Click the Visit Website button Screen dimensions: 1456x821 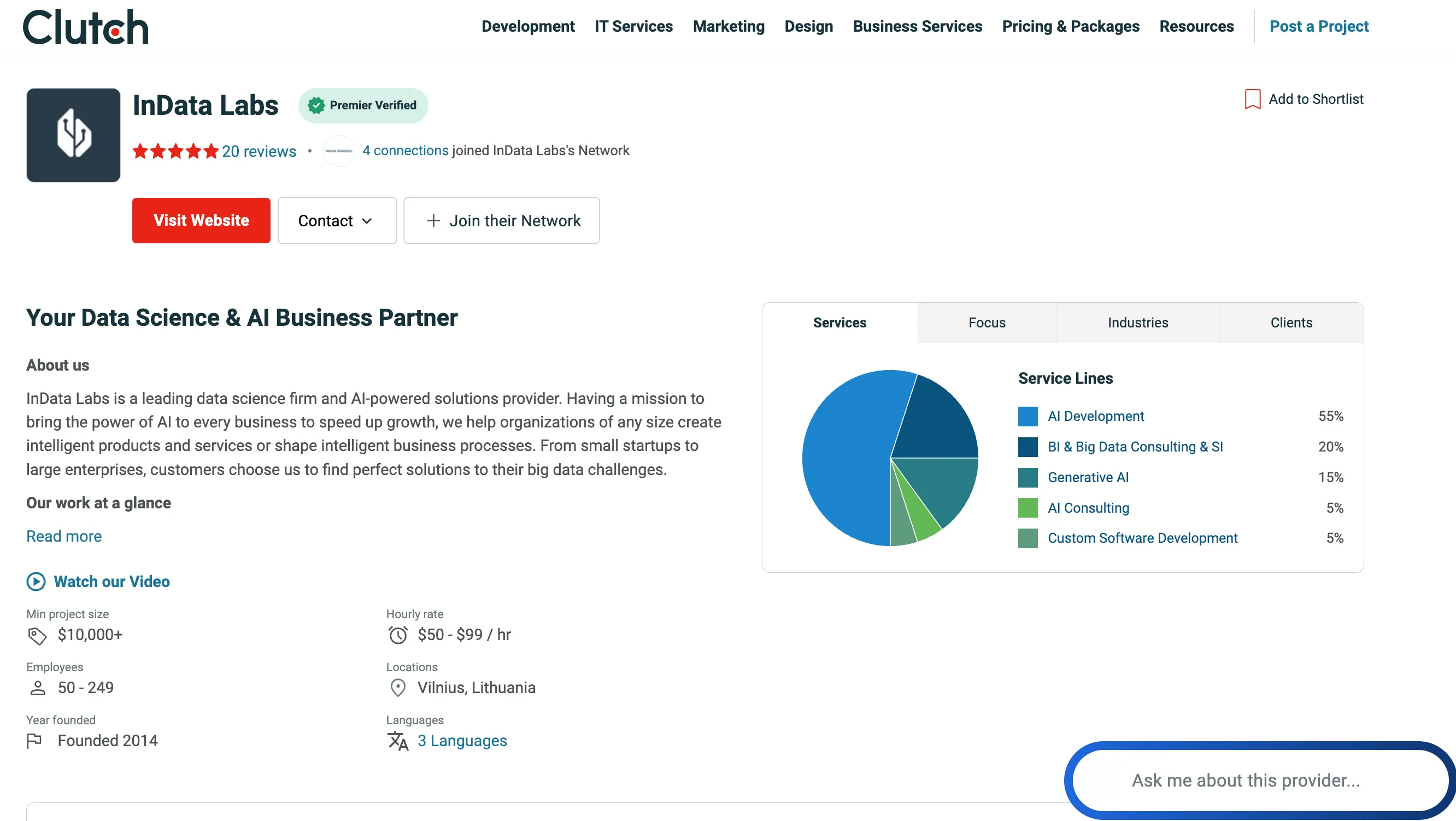click(x=201, y=220)
